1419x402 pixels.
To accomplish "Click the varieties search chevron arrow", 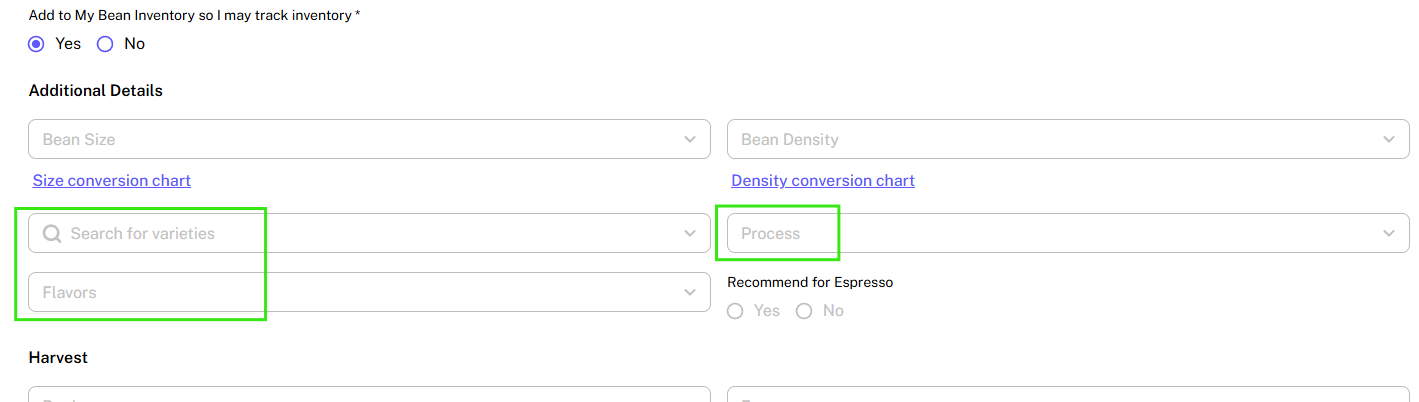I will click(x=690, y=233).
